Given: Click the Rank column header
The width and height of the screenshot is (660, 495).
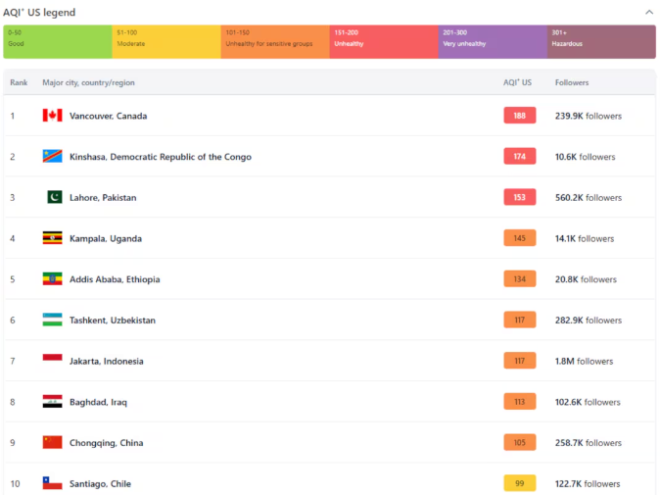Looking at the screenshot, I should [19, 82].
